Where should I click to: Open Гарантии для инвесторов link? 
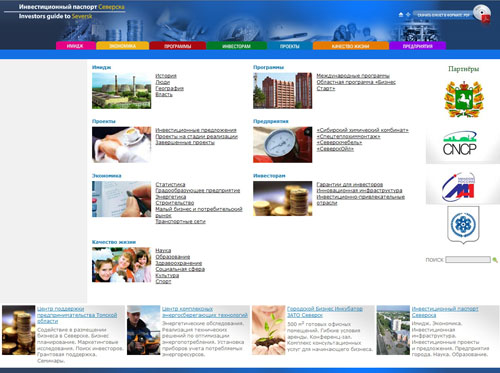pos(349,184)
